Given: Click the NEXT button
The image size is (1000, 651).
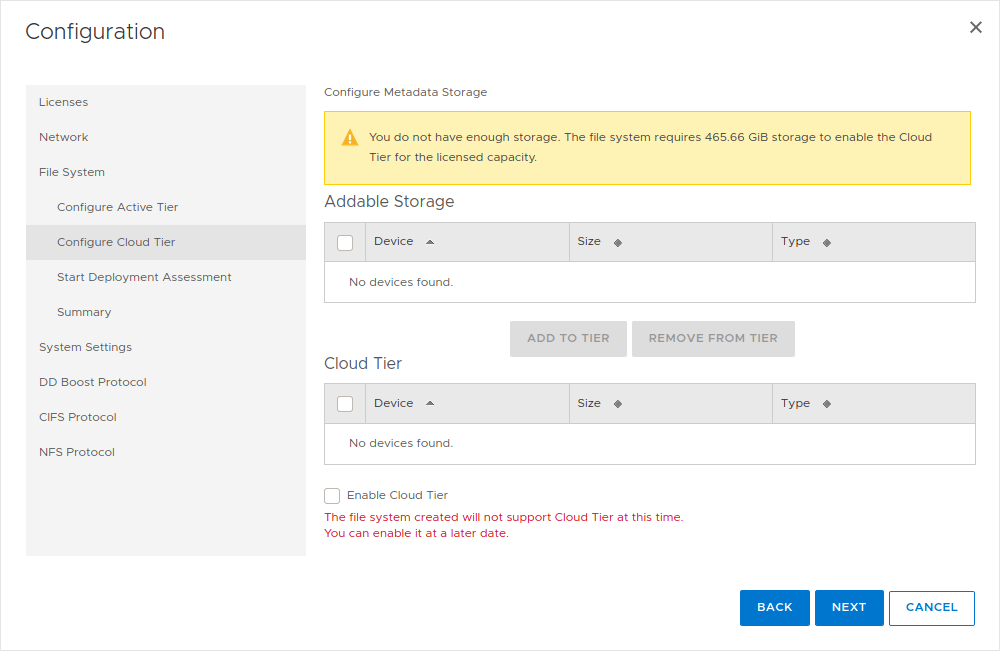Looking at the screenshot, I should pos(849,608).
